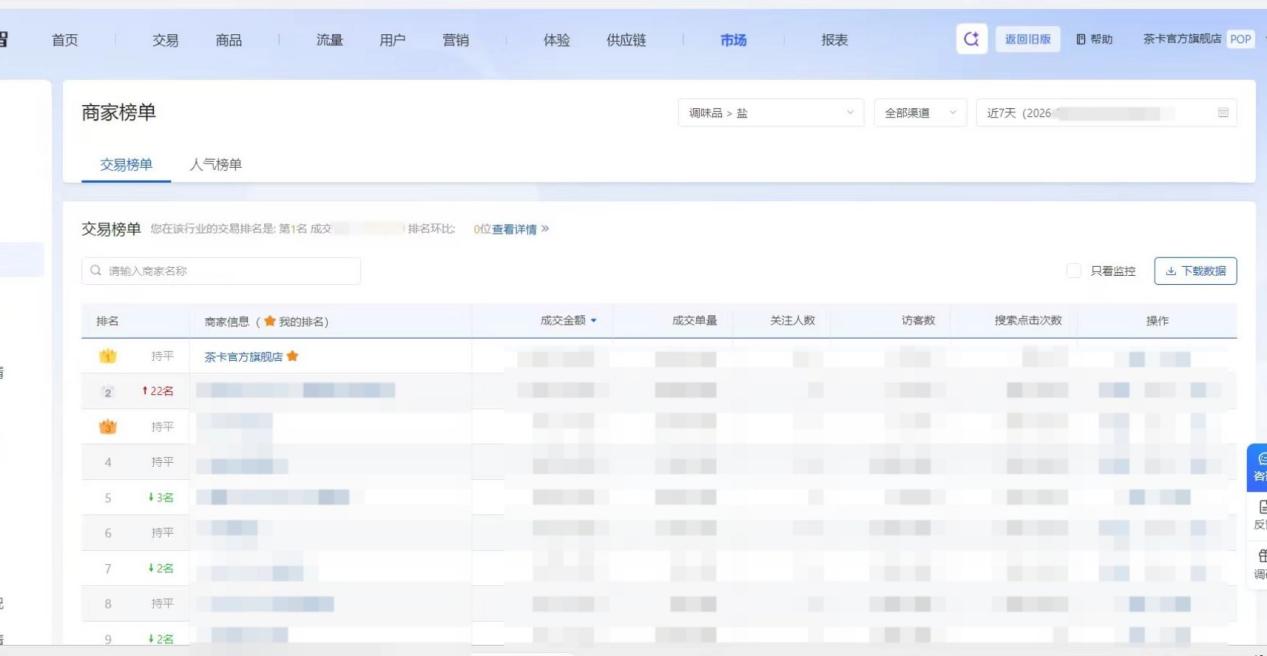Expand the 茶卡官方旗舰店 POP account menu
Viewport: 1267px width, 656px height.
(1198, 39)
